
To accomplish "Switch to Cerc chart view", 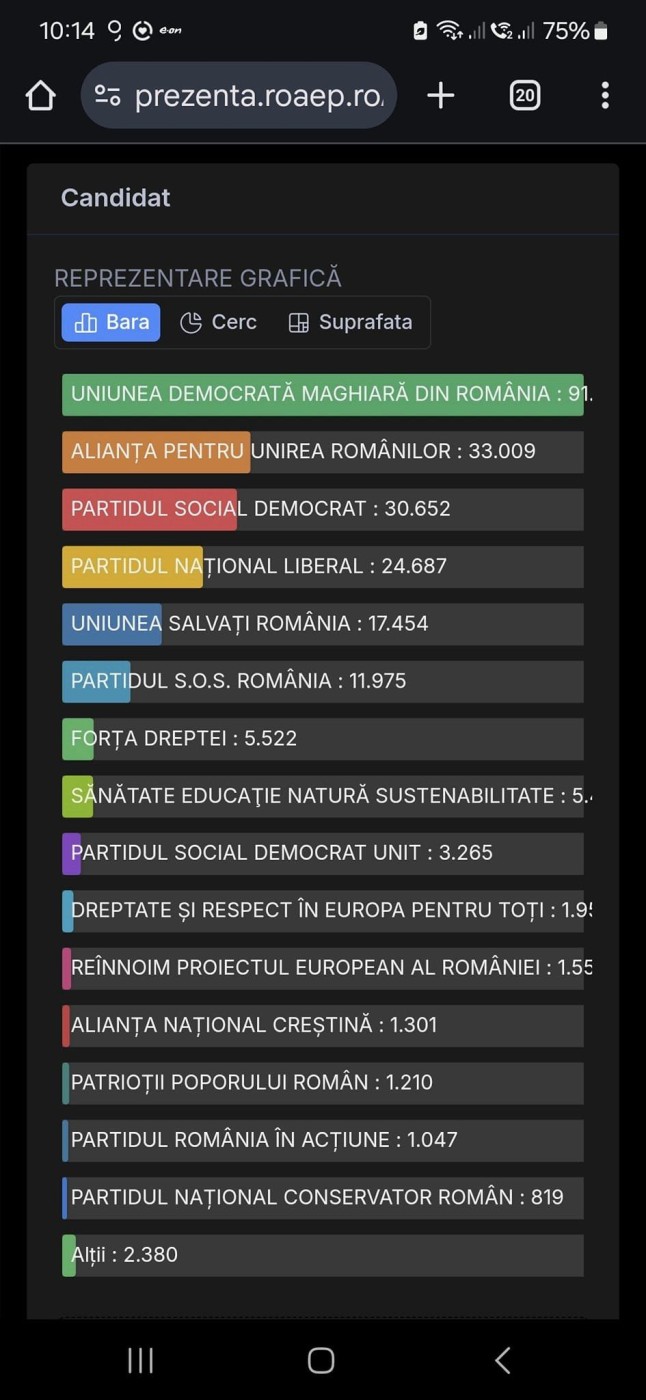I will coord(218,322).
